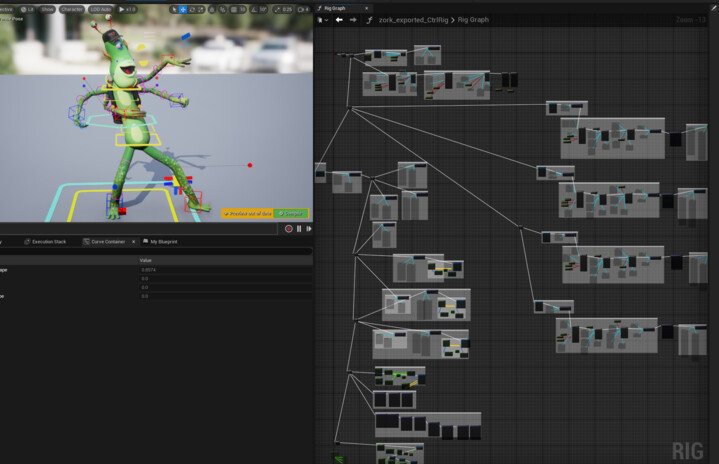Open the Lit view mode menu
This screenshot has height=464, width=719.
tap(28, 9)
